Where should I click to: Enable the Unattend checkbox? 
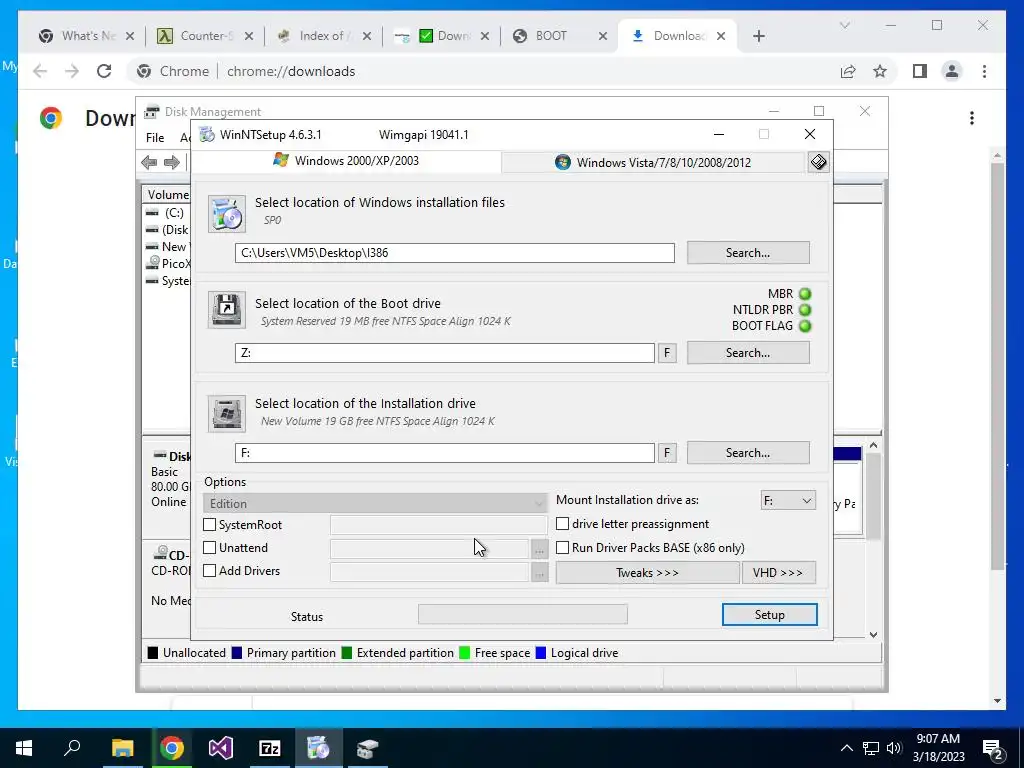210,548
